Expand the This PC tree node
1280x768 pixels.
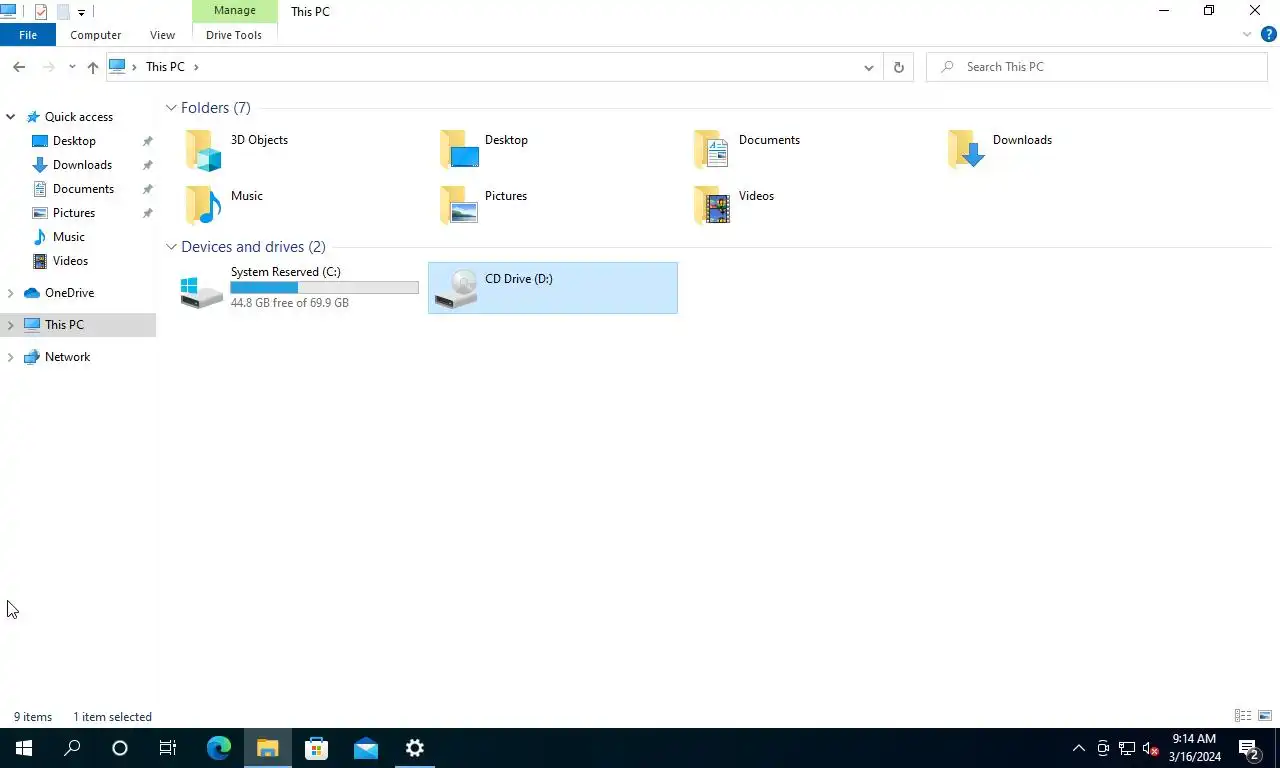tap(11, 325)
